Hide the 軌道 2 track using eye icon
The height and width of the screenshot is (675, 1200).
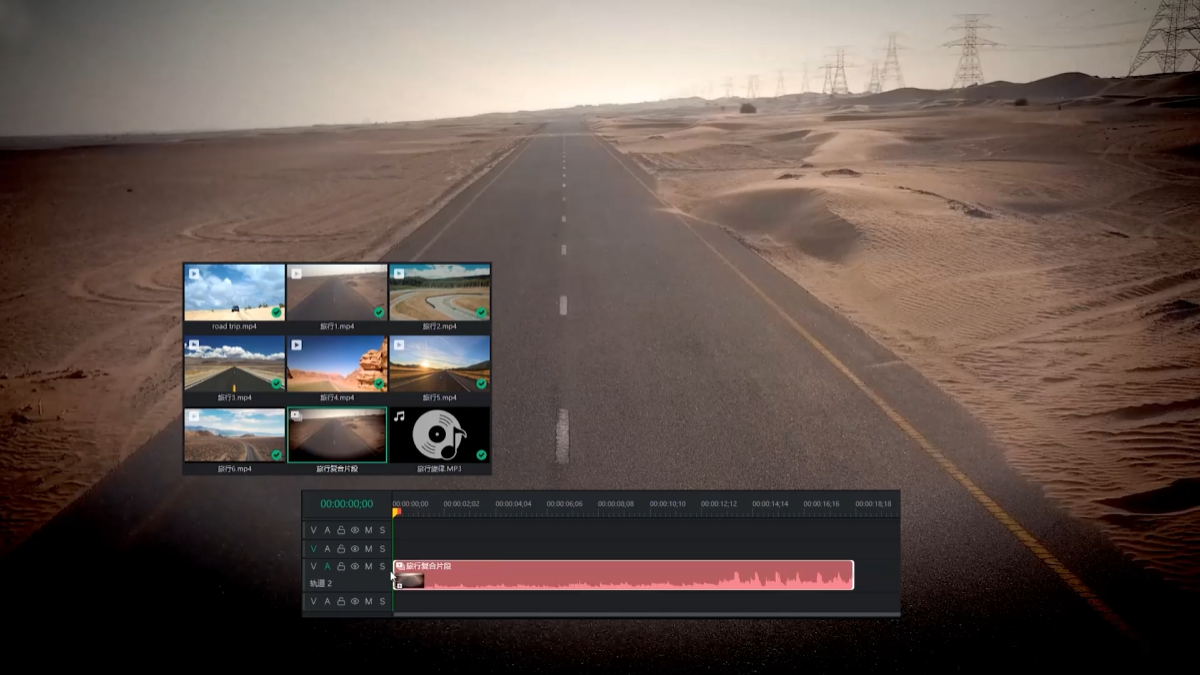click(354, 566)
